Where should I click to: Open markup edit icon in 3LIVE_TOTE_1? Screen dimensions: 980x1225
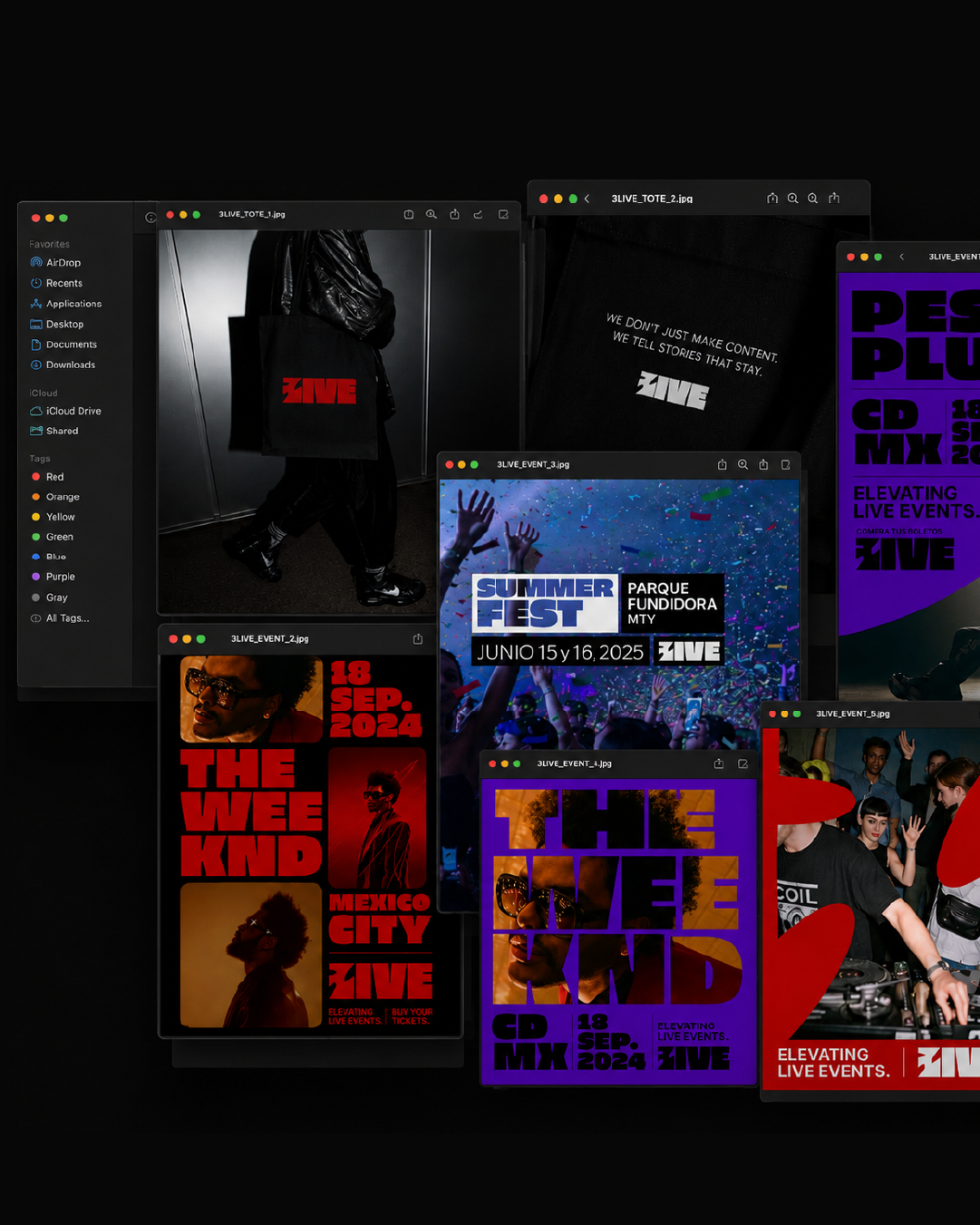tap(503, 215)
